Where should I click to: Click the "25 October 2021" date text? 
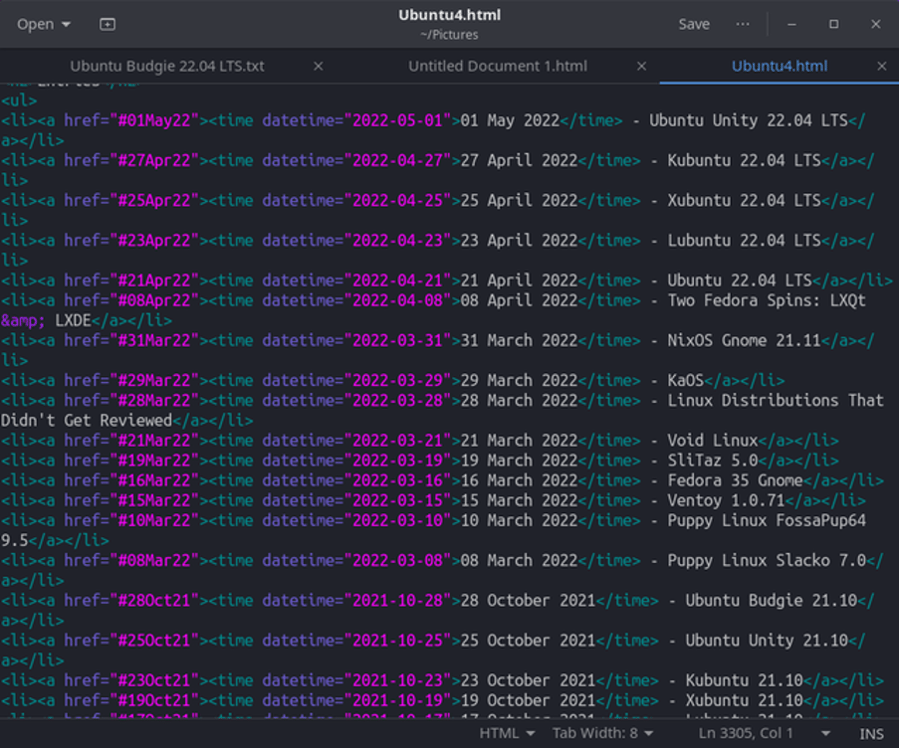(x=527, y=640)
